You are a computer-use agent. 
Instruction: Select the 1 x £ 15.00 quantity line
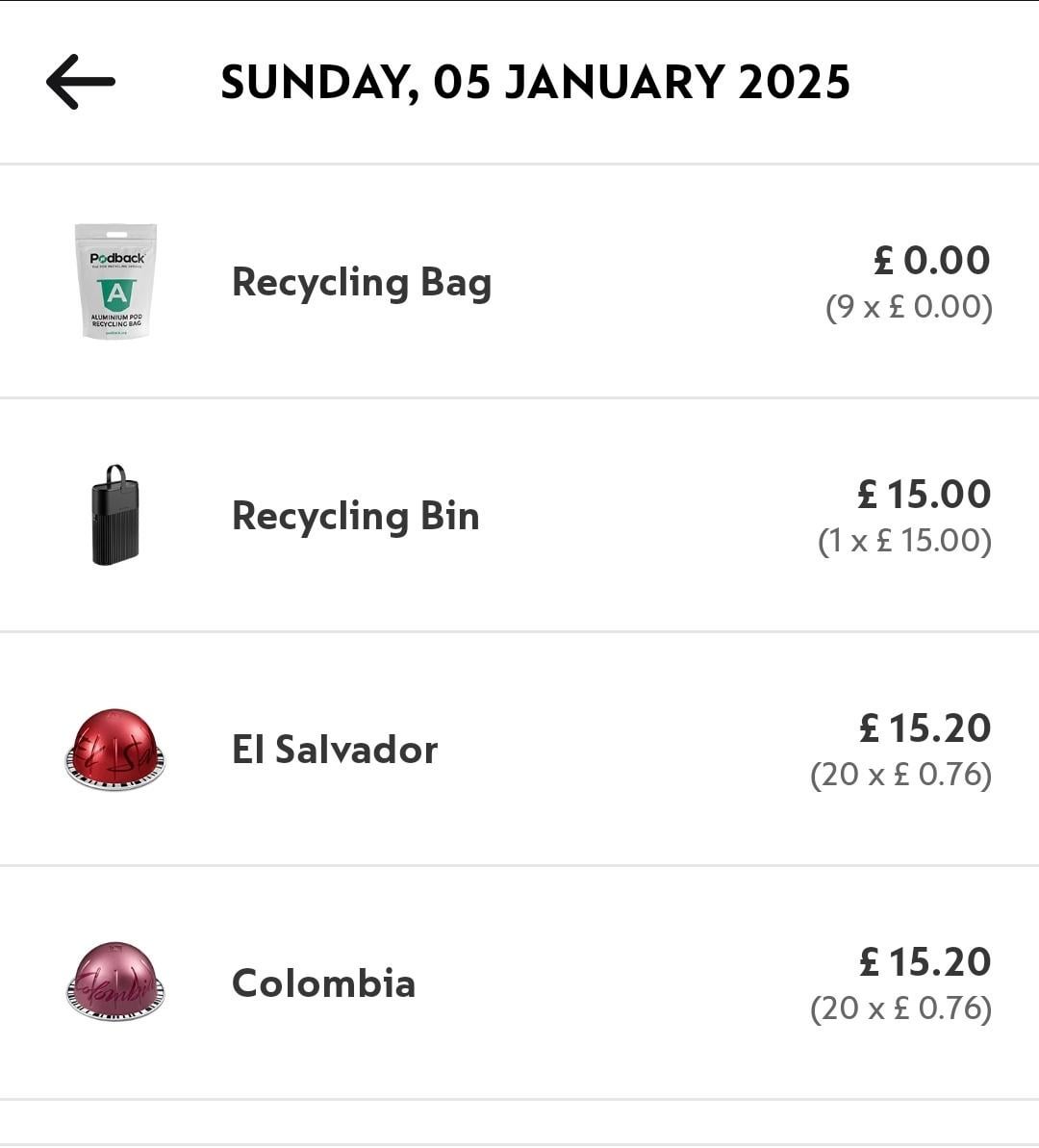click(x=904, y=541)
